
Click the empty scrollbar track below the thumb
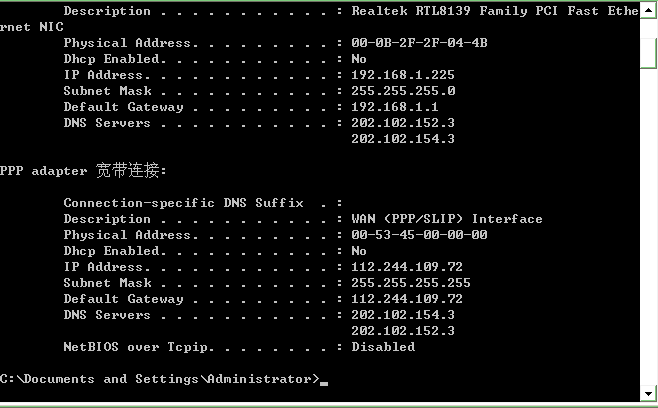649,227
